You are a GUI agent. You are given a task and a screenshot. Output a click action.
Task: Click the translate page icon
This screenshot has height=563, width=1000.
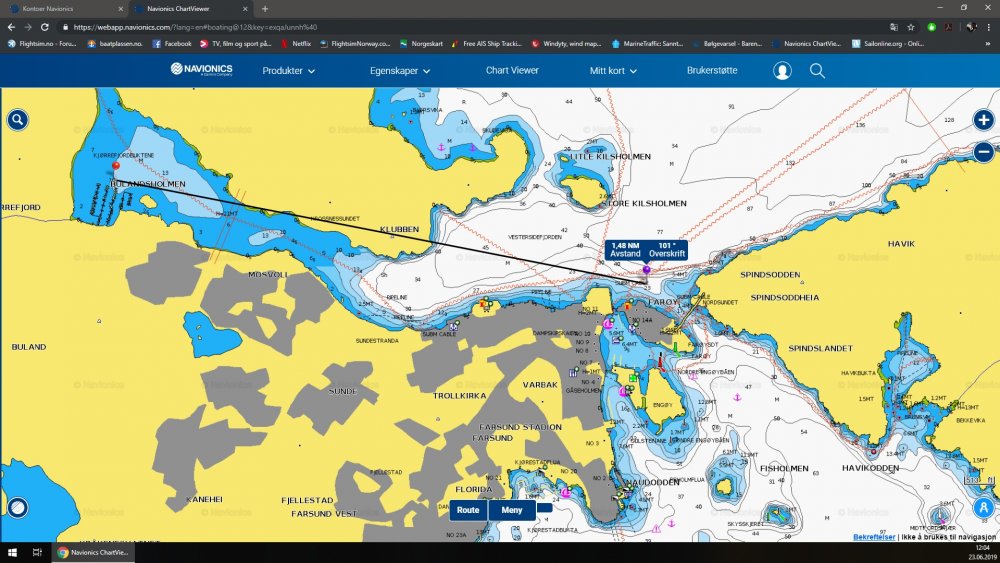pos(893,27)
